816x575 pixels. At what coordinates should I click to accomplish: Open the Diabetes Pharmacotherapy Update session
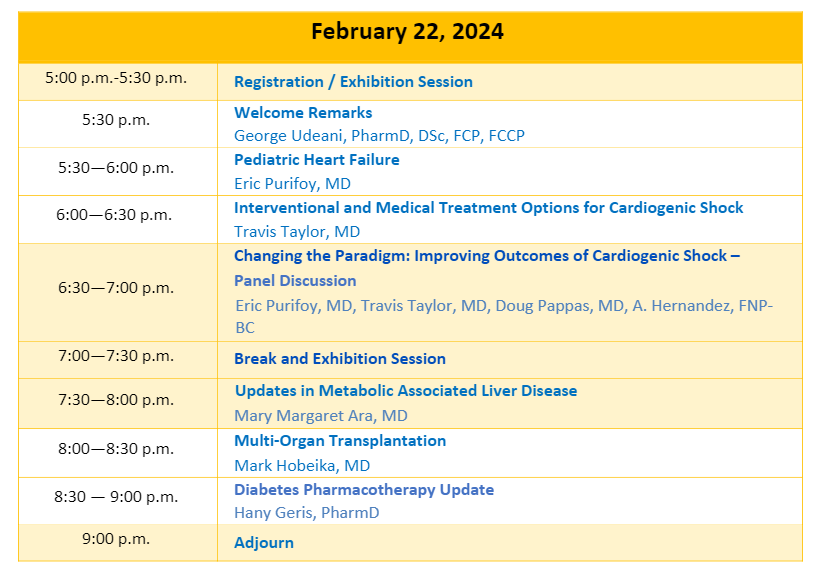point(364,490)
